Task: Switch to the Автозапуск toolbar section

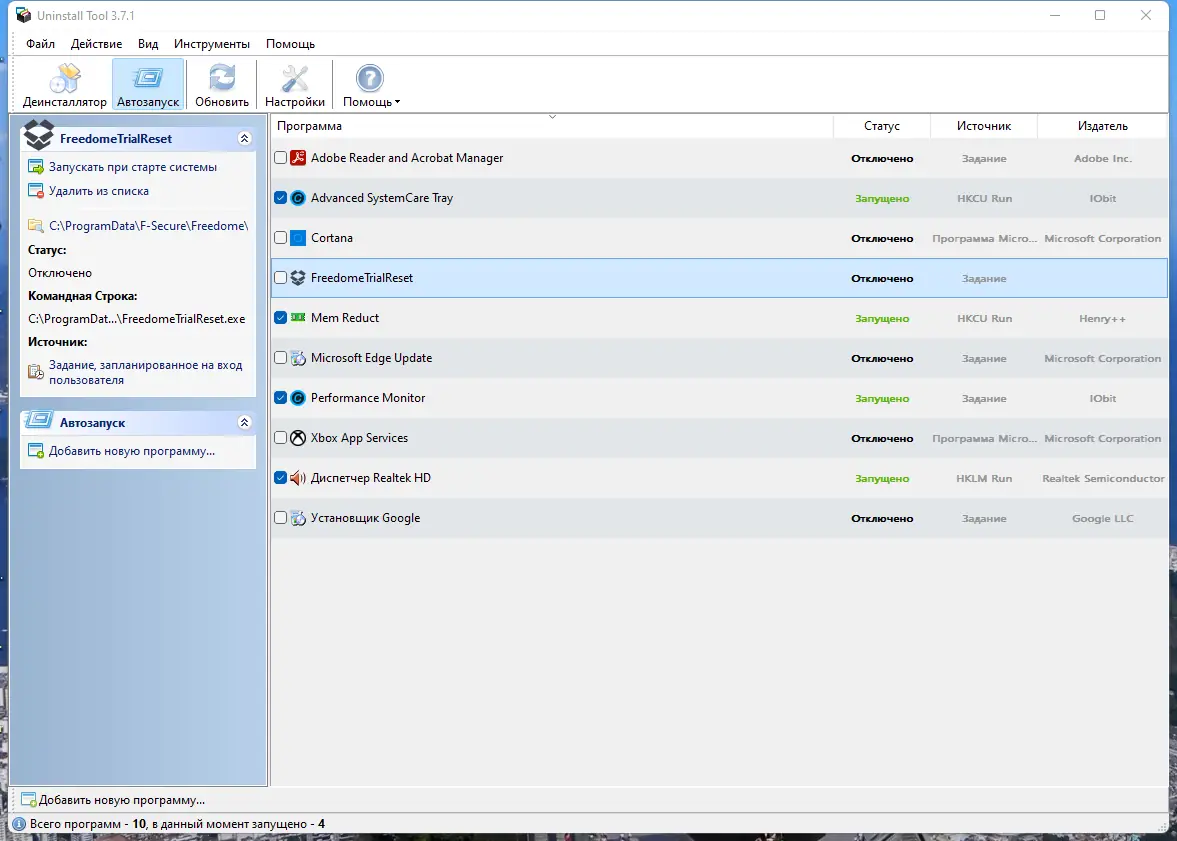Action: pos(148,85)
